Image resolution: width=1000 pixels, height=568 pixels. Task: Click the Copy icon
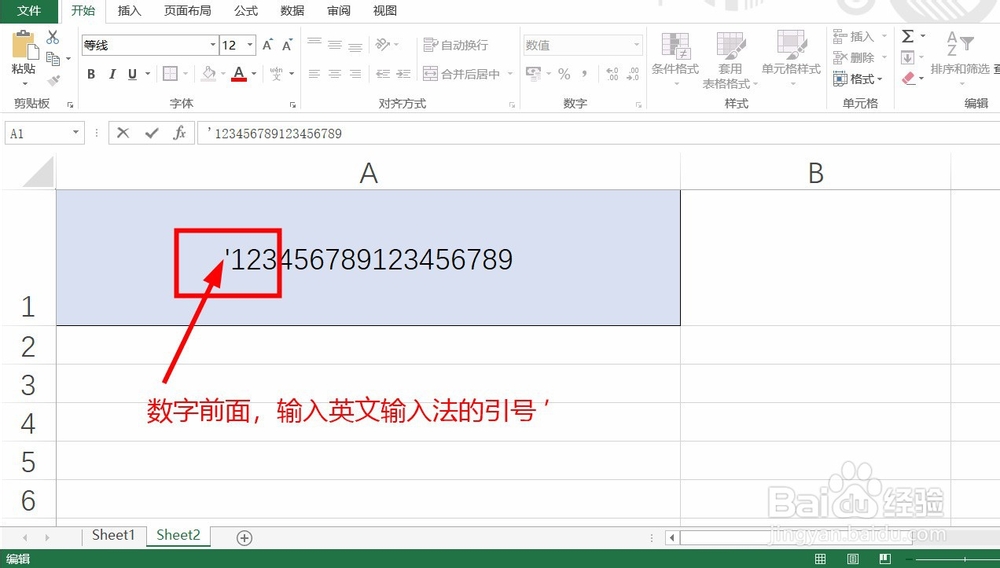click(x=54, y=59)
